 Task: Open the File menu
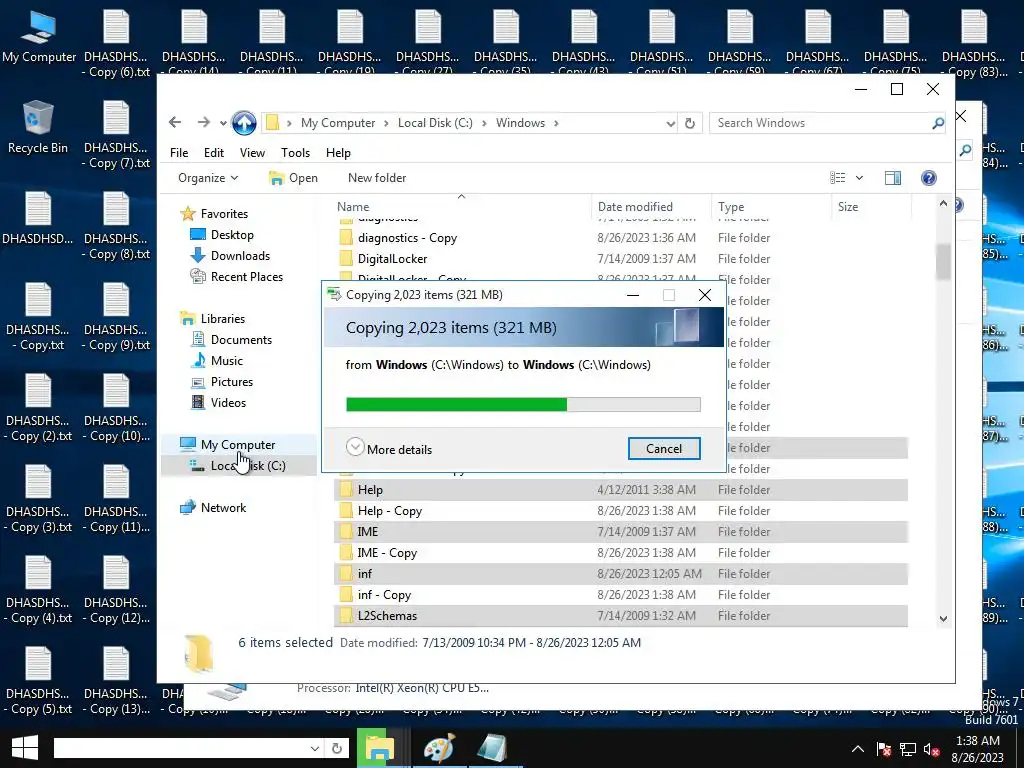click(x=179, y=153)
